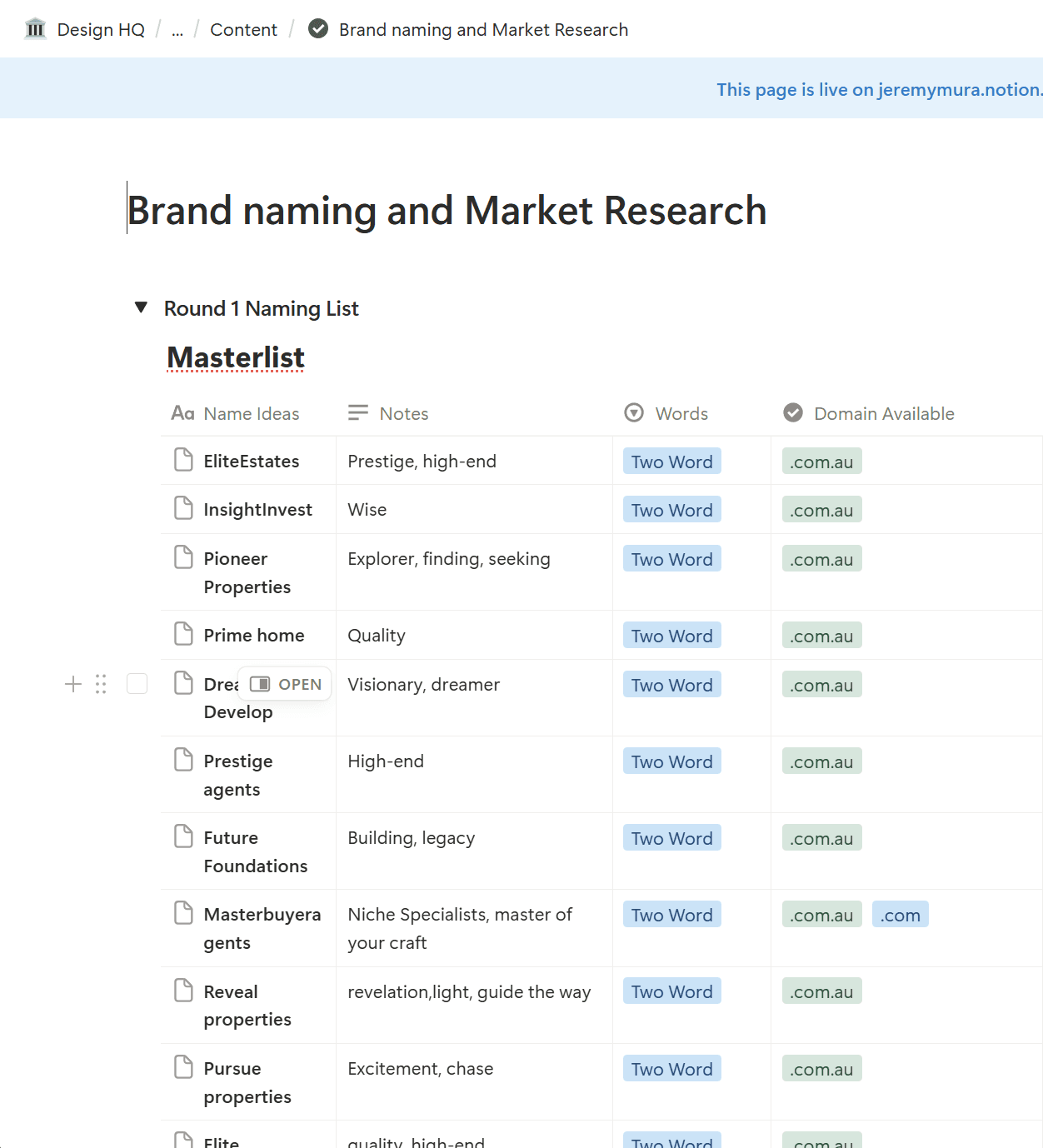
Task: Click the text lines icon in Notes header
Action: (x=358, y=413)
